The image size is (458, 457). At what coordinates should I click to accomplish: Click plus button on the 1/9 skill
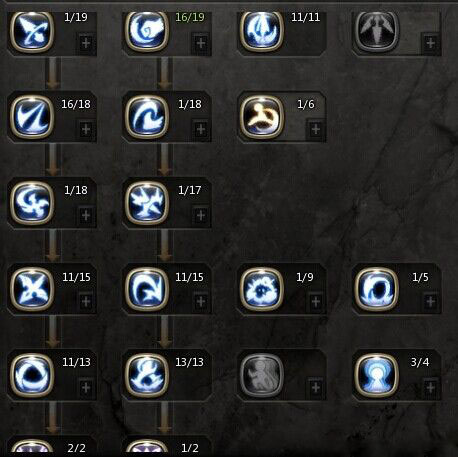[x=316, y=301]
